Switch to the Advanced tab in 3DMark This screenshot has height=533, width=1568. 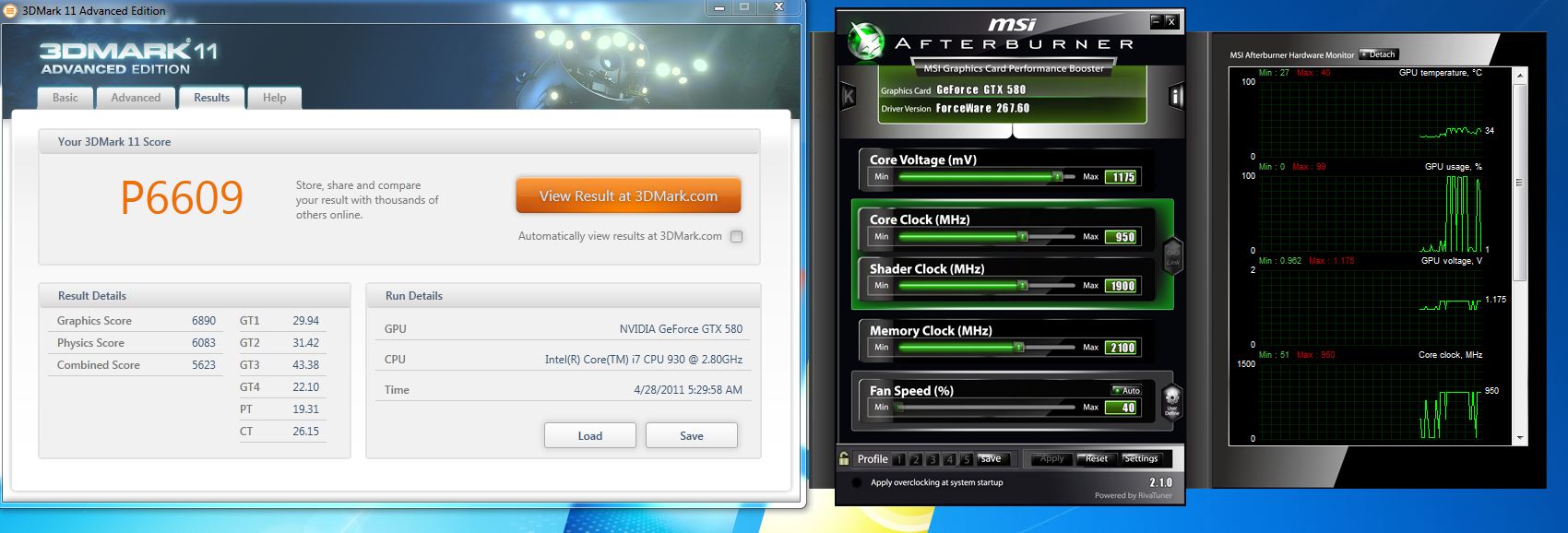click(x=136, y=98)
